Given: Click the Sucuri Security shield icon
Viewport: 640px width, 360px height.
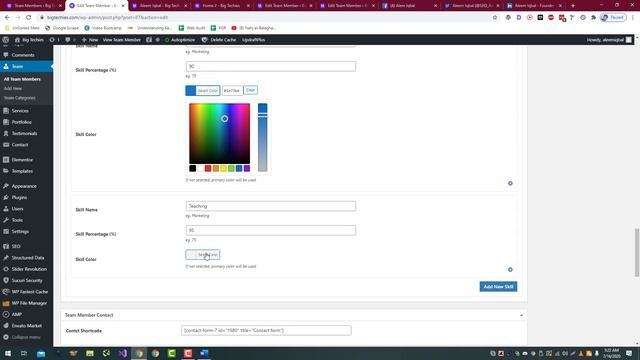Looking at the screenshot, I should tap(6, 280).
